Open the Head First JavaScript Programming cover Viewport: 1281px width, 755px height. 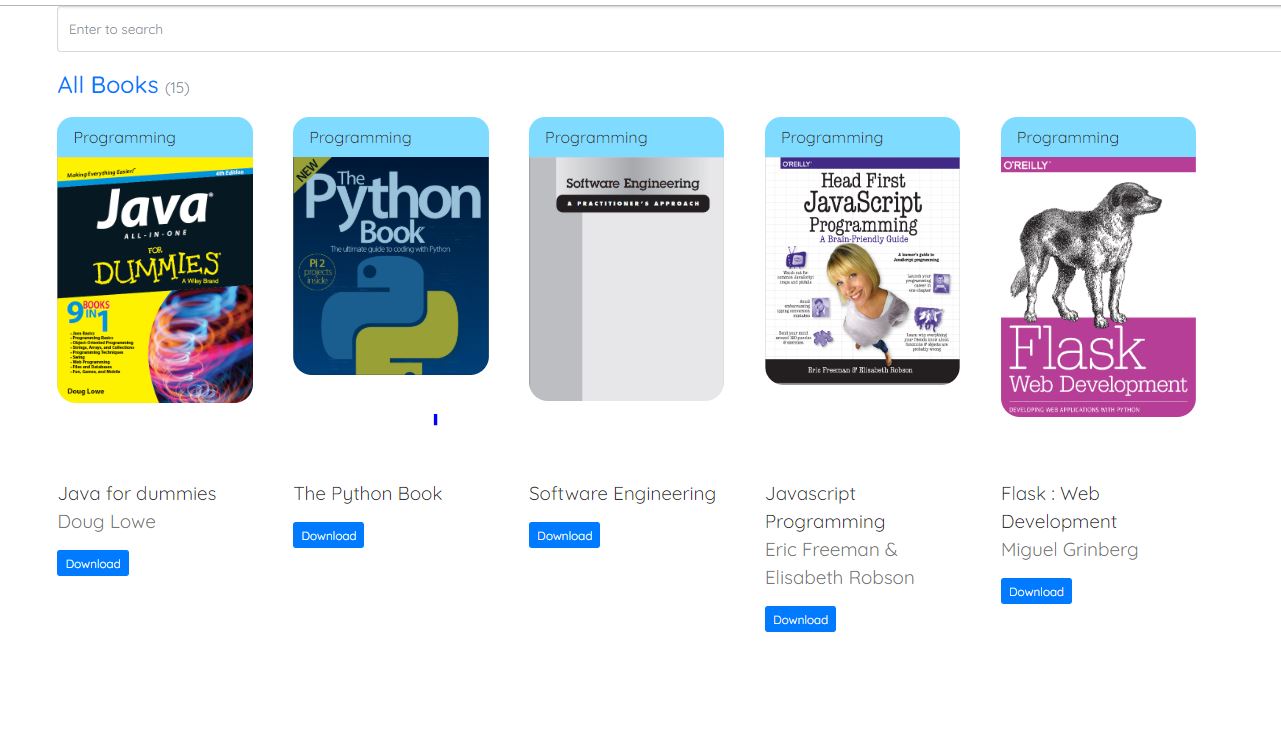(x=862, y=270)
